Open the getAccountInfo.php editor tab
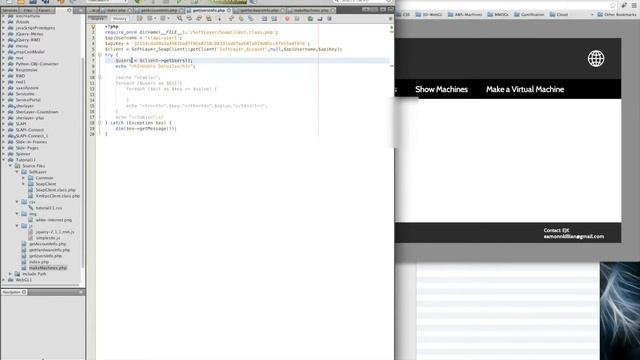This screenshot has height=360, width=640. (x=158, y=10)
